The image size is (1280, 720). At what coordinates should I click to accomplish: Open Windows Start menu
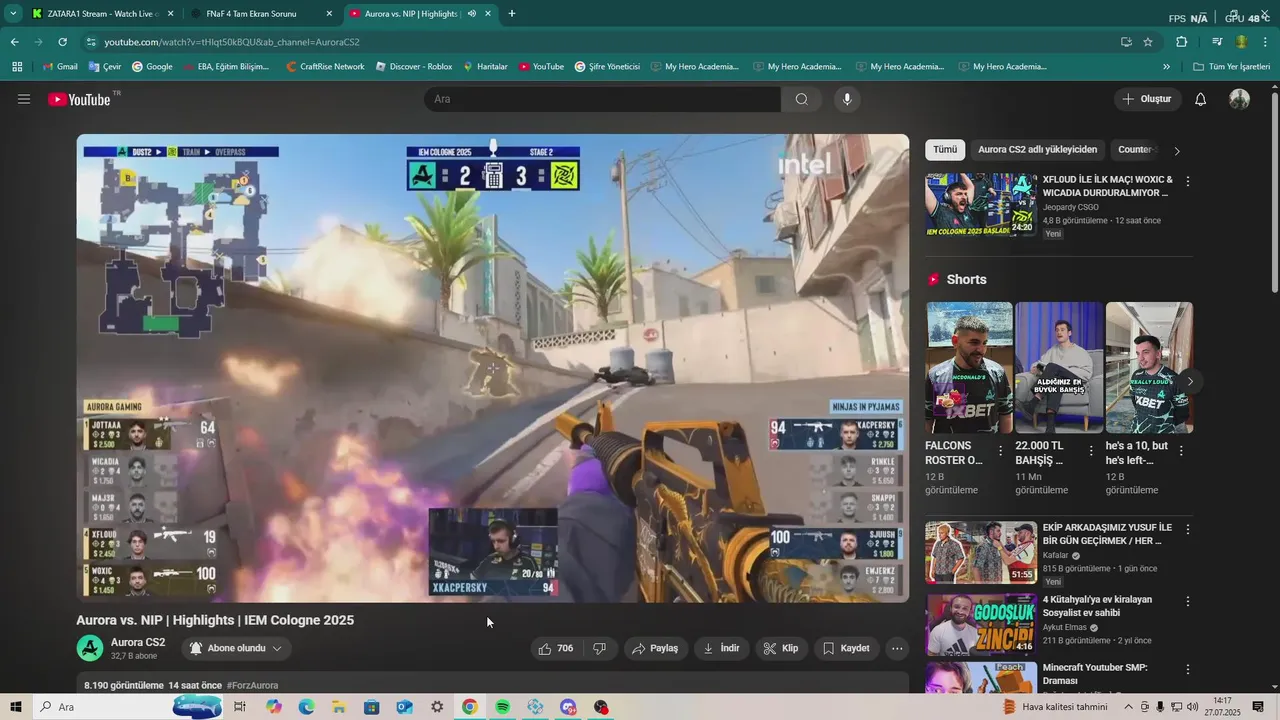(15, 707)
